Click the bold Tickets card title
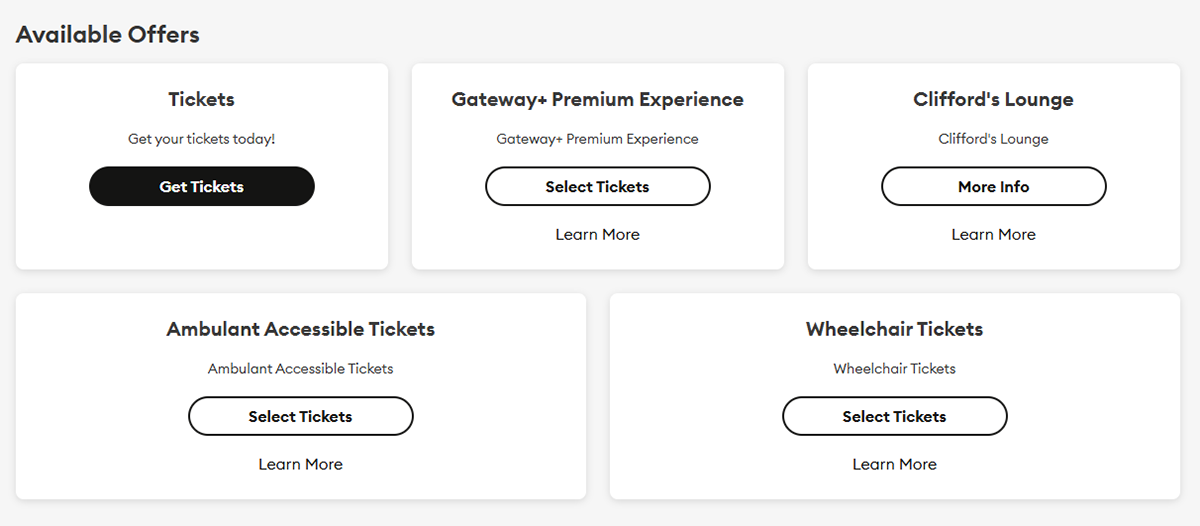 201,100
